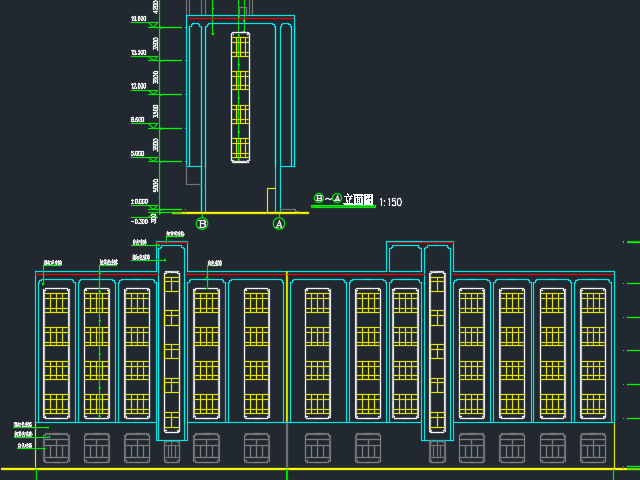
Task: Click the 1:150 scale text
Action: point(388,202)
